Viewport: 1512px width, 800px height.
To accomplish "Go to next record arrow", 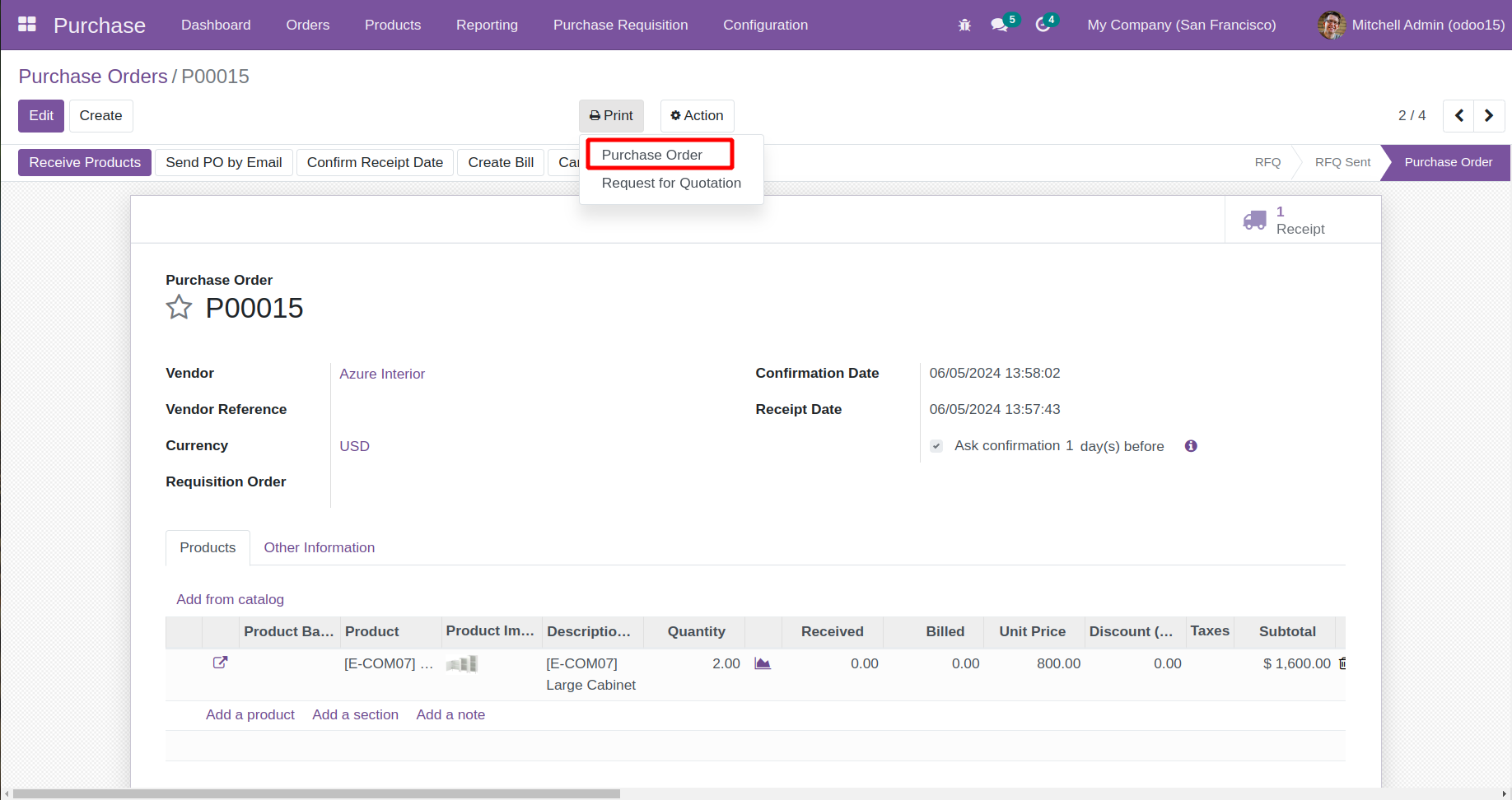I will 1489,116.
